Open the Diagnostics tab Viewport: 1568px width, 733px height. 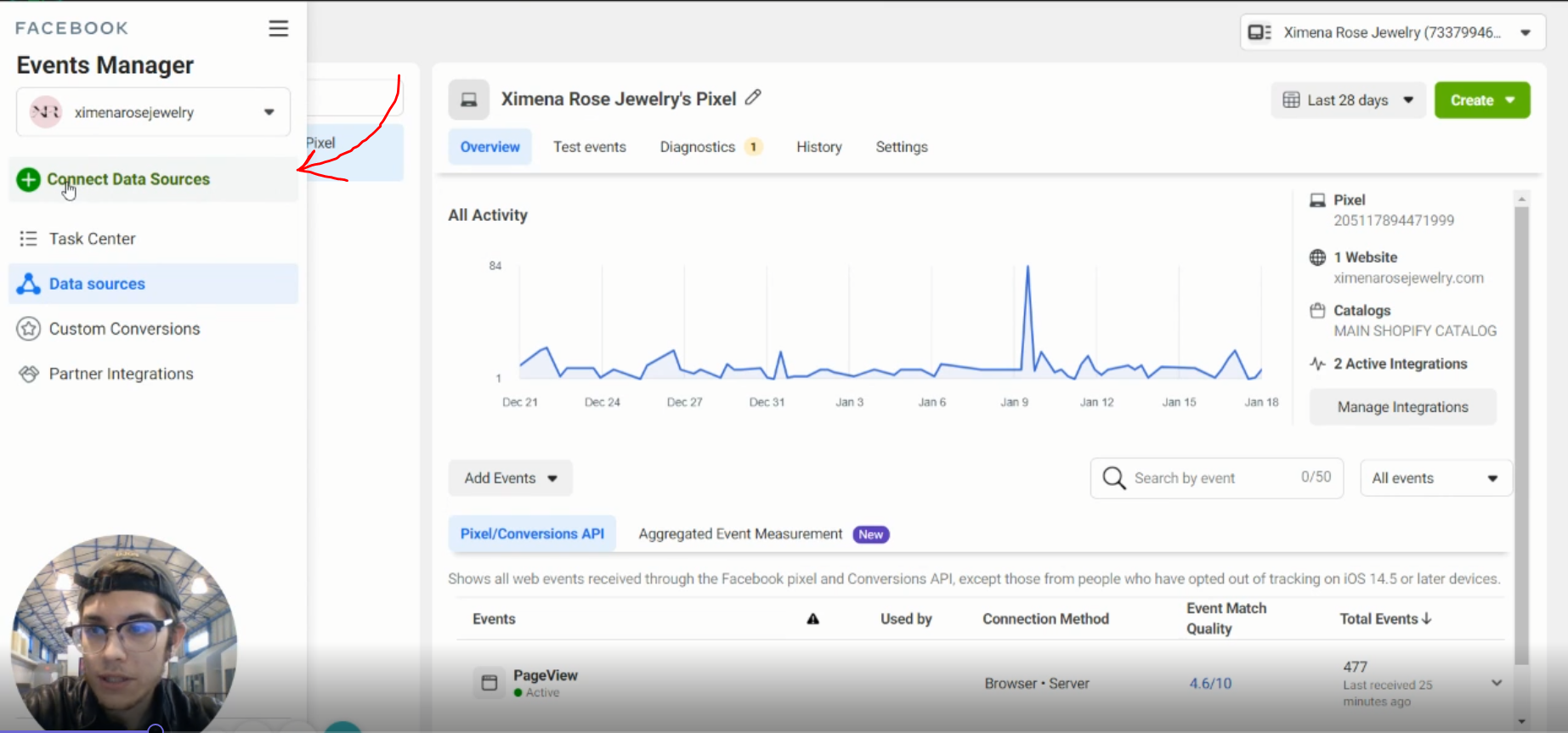697,147
